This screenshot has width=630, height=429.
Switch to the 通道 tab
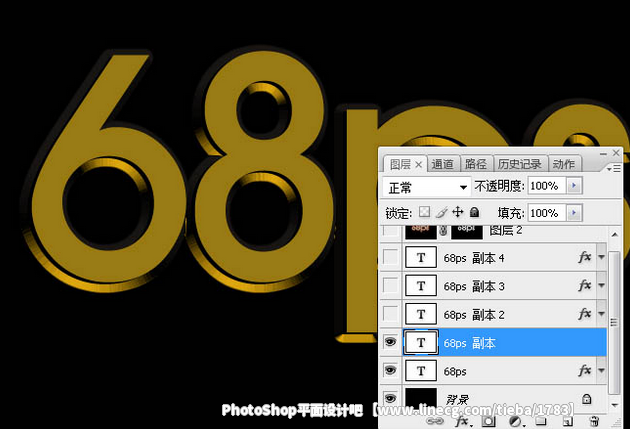coord(443,164)
